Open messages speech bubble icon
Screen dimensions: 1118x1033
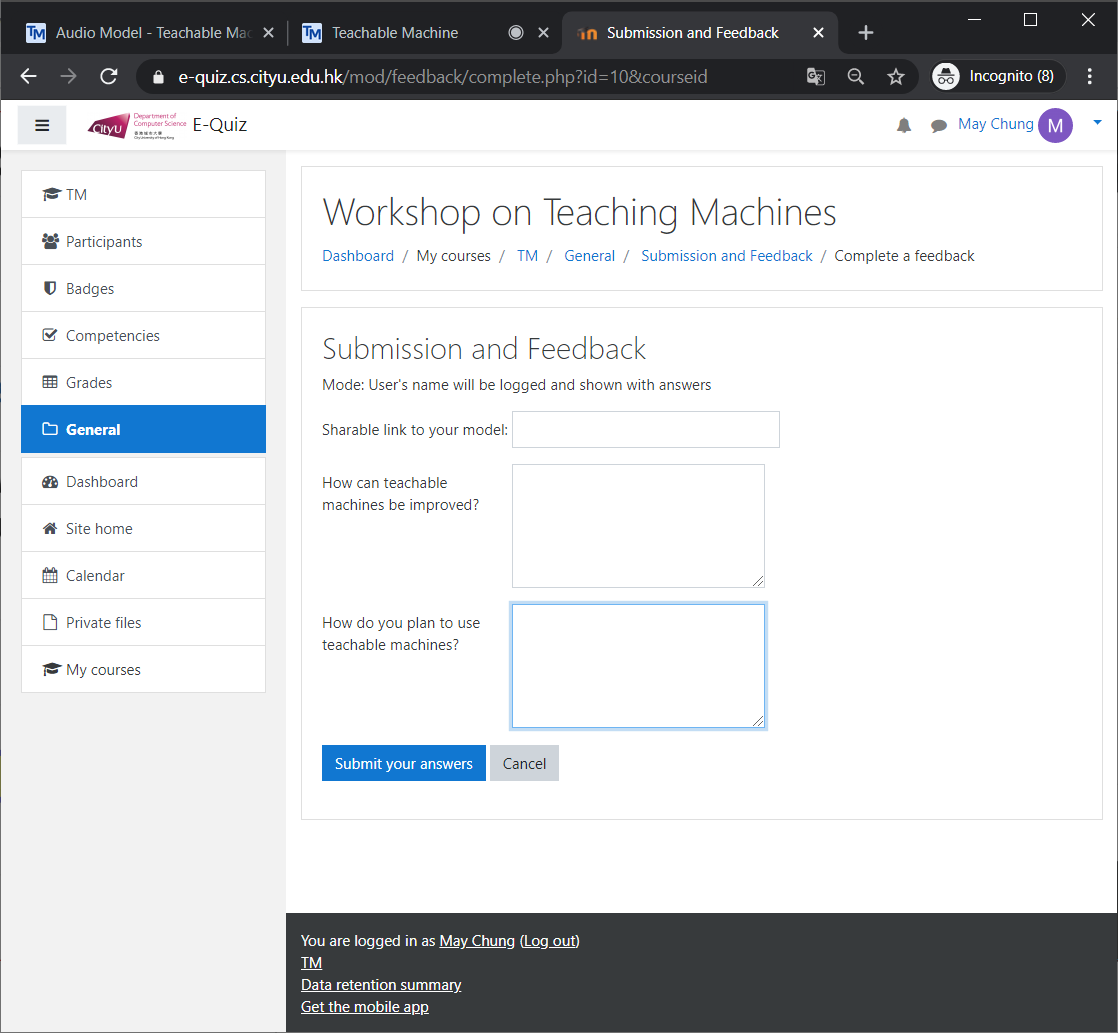(938, 126)
